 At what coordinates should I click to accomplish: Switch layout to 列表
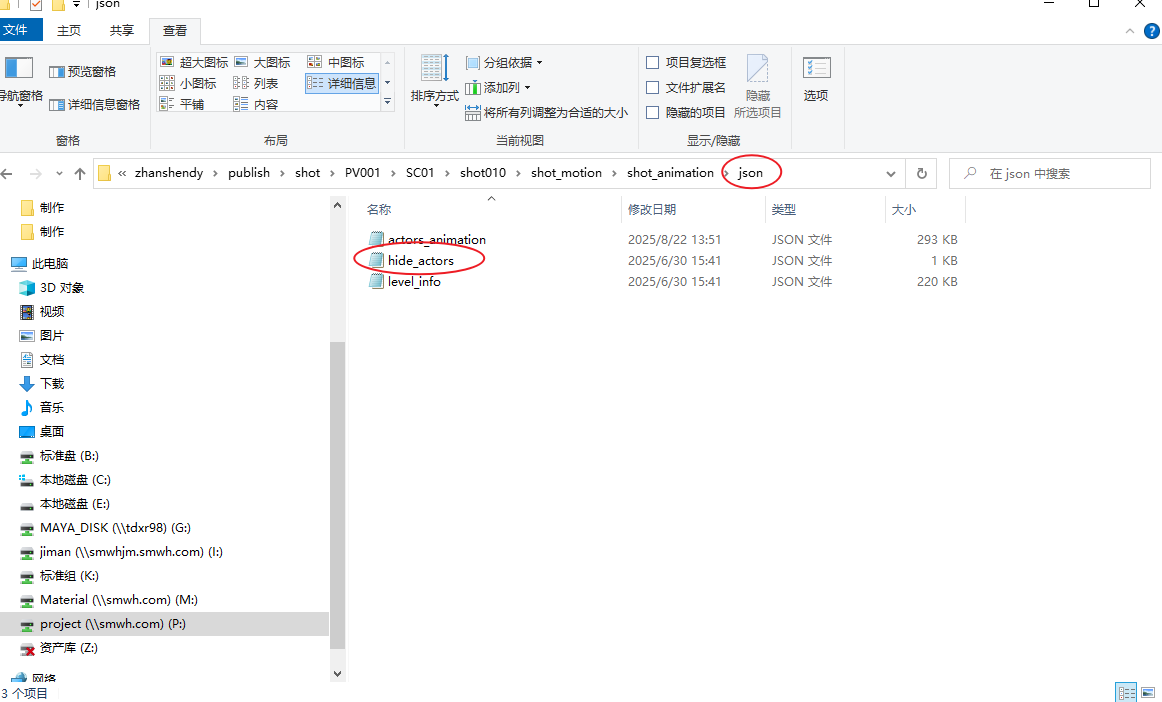(x=256, y=83)
